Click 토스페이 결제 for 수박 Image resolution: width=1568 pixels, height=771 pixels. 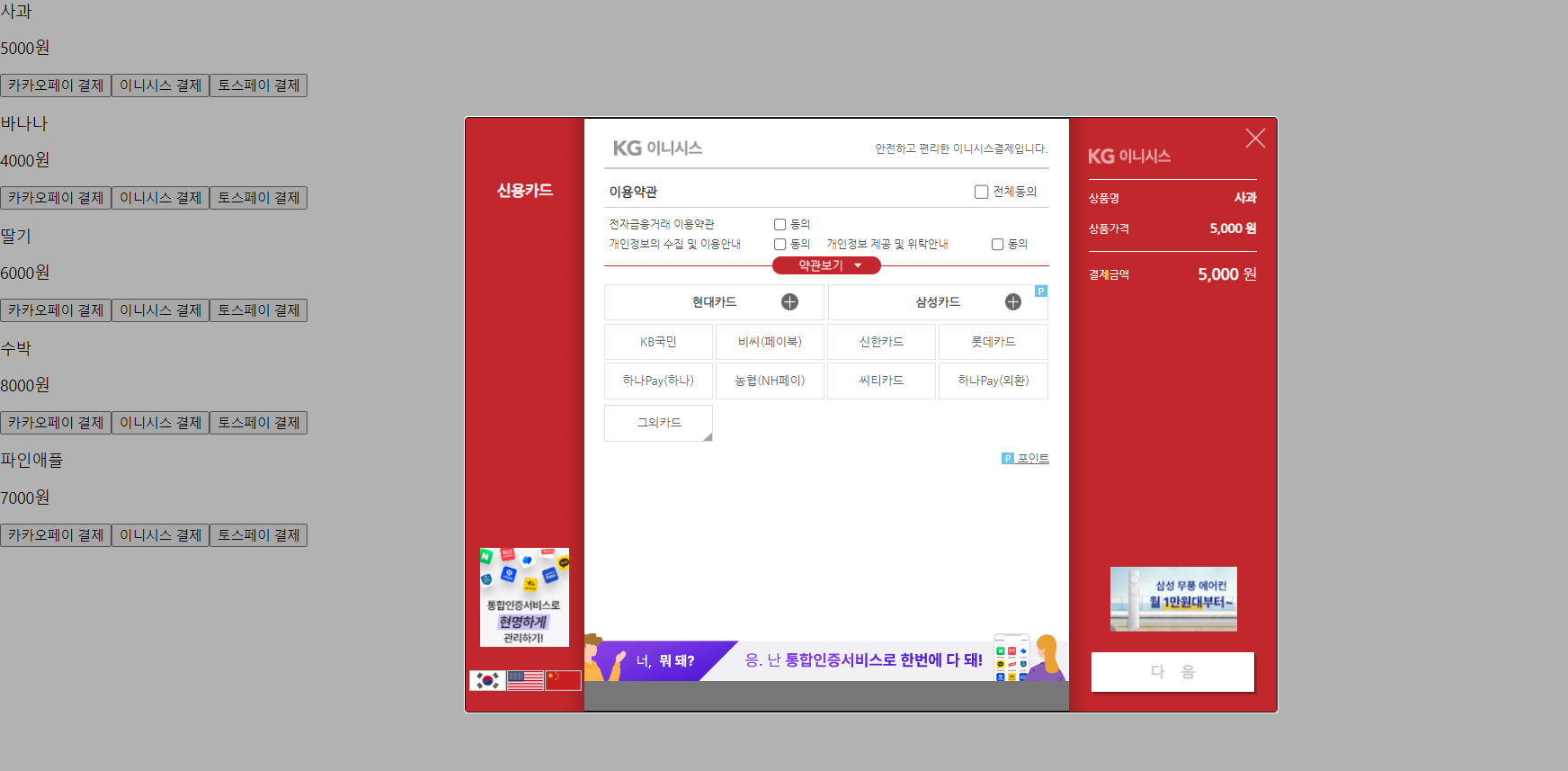click(x=258, y=423)
